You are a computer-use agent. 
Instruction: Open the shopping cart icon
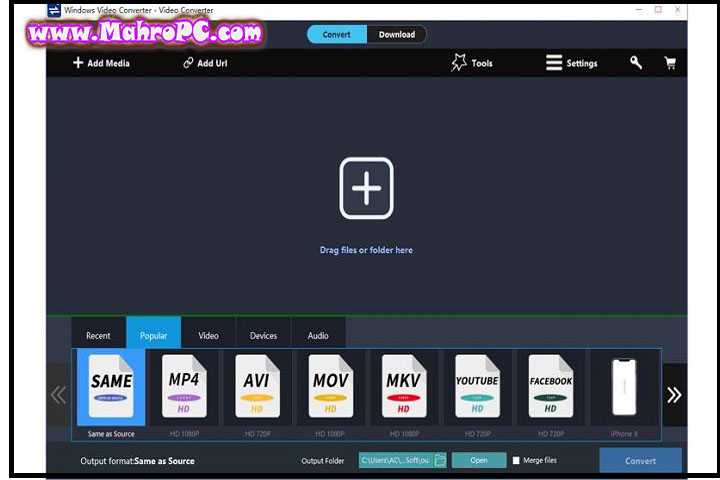(670, 63)
